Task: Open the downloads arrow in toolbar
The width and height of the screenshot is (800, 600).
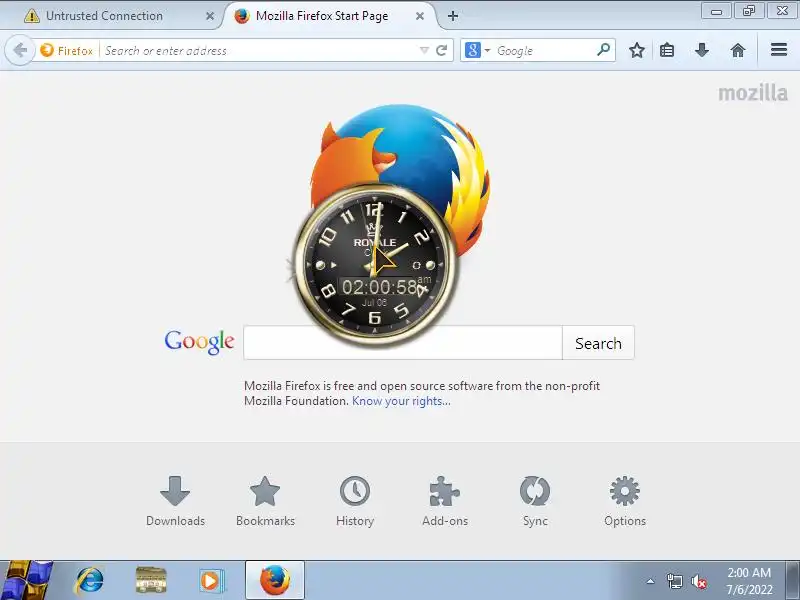Action: (x=702, y=50)
